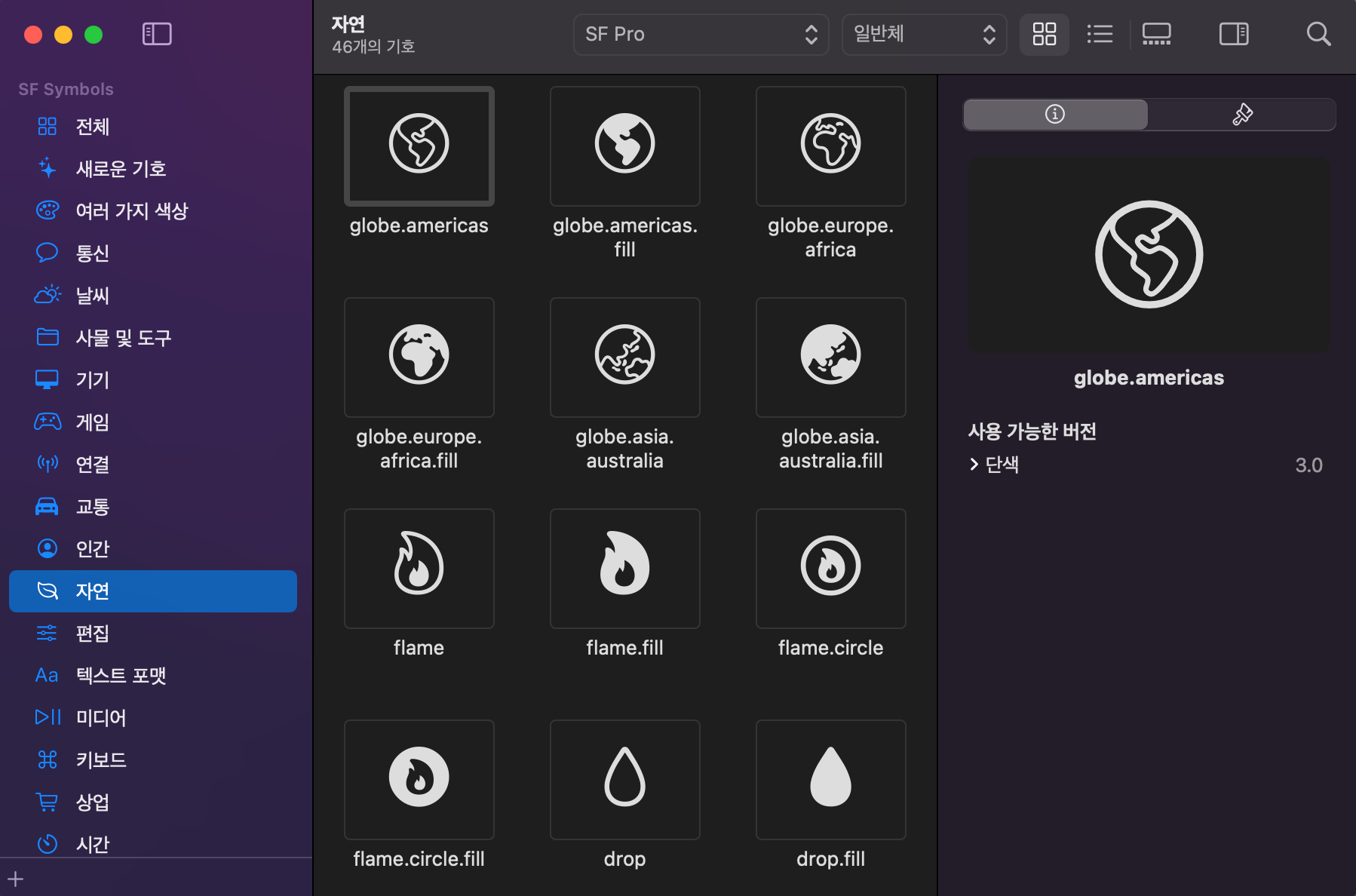The image size is (1356, 896).
Task: Open 사물 및 도구 category
Action: coord(153,338)
